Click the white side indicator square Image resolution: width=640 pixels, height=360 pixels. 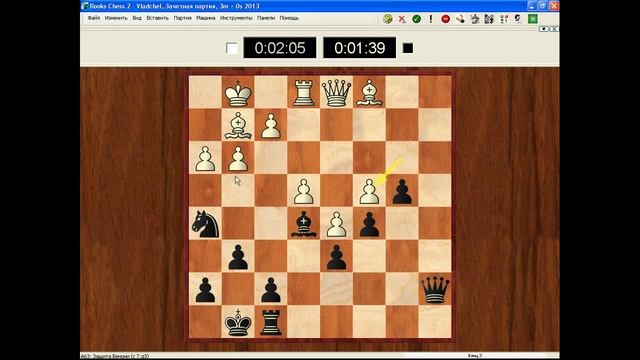pos(232,48)
